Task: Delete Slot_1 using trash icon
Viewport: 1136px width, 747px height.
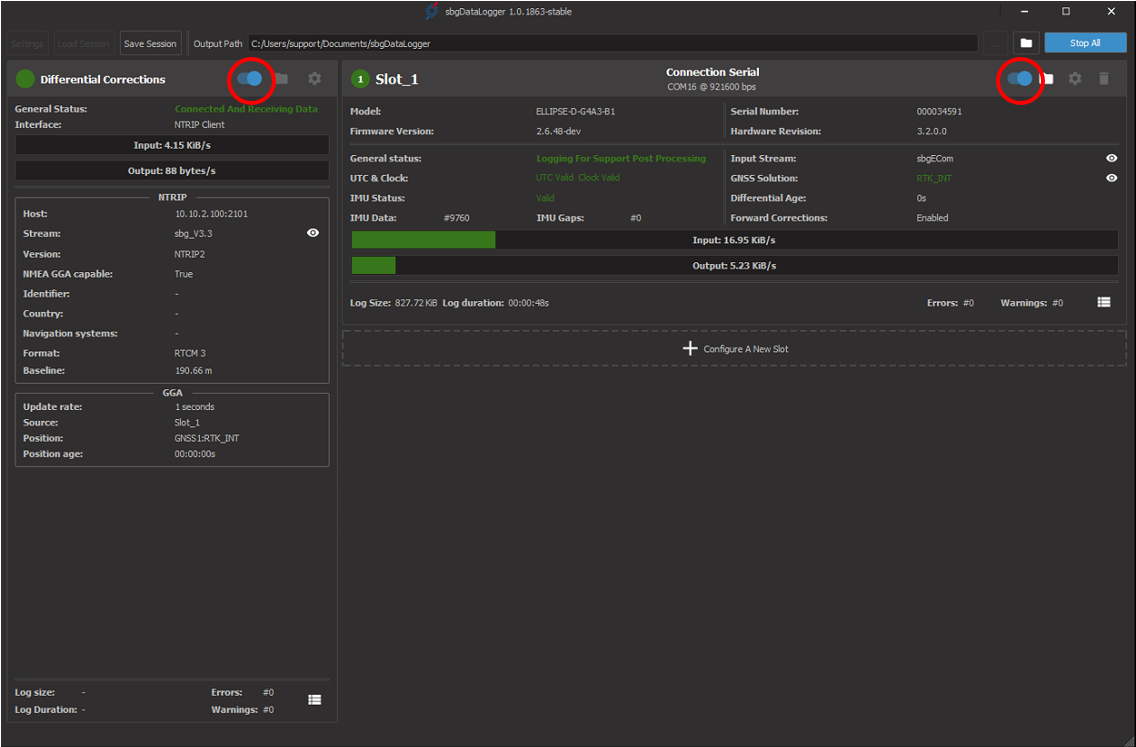Action: (1104, 79)
